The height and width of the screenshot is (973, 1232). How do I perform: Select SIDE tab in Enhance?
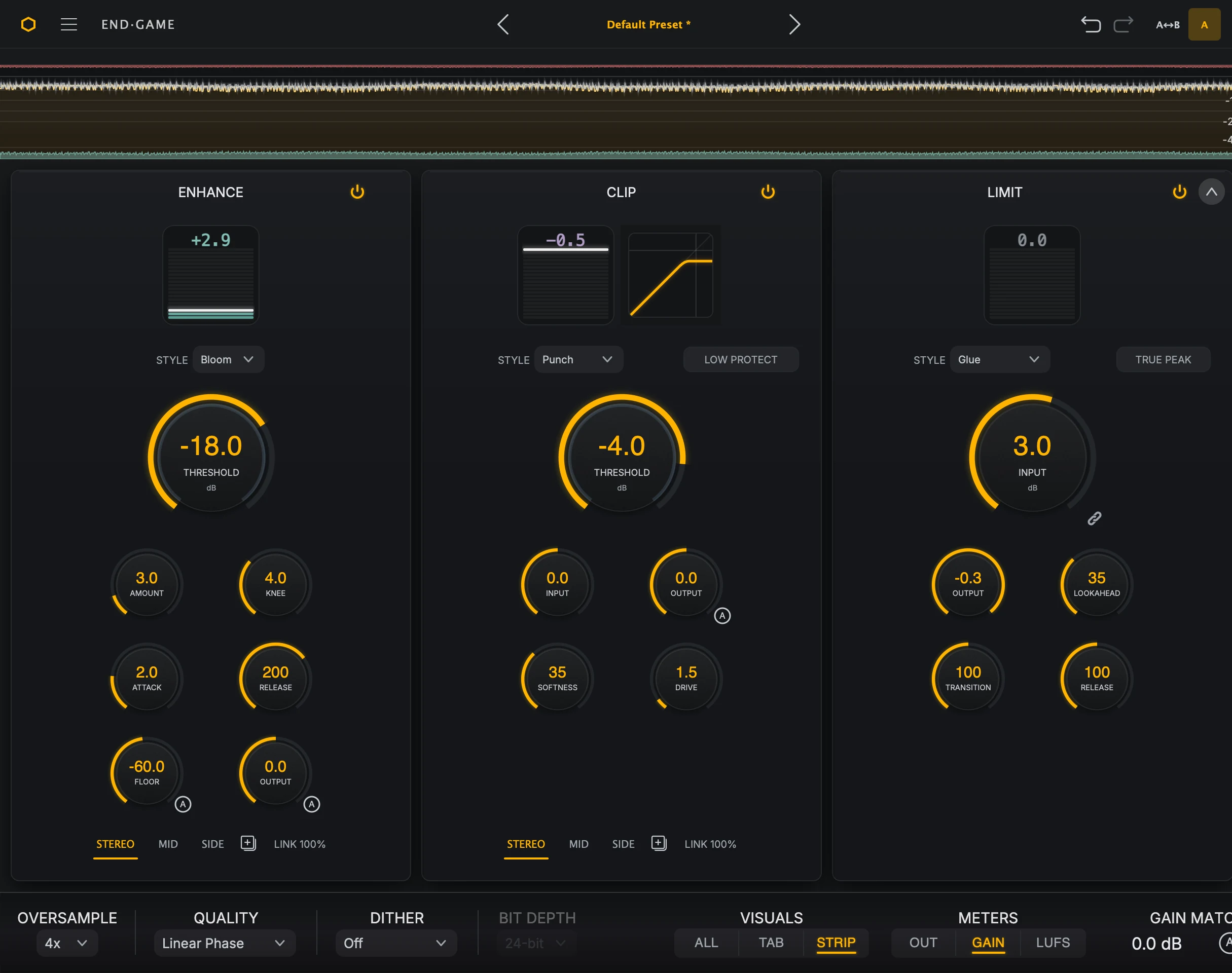coord(212,844)
